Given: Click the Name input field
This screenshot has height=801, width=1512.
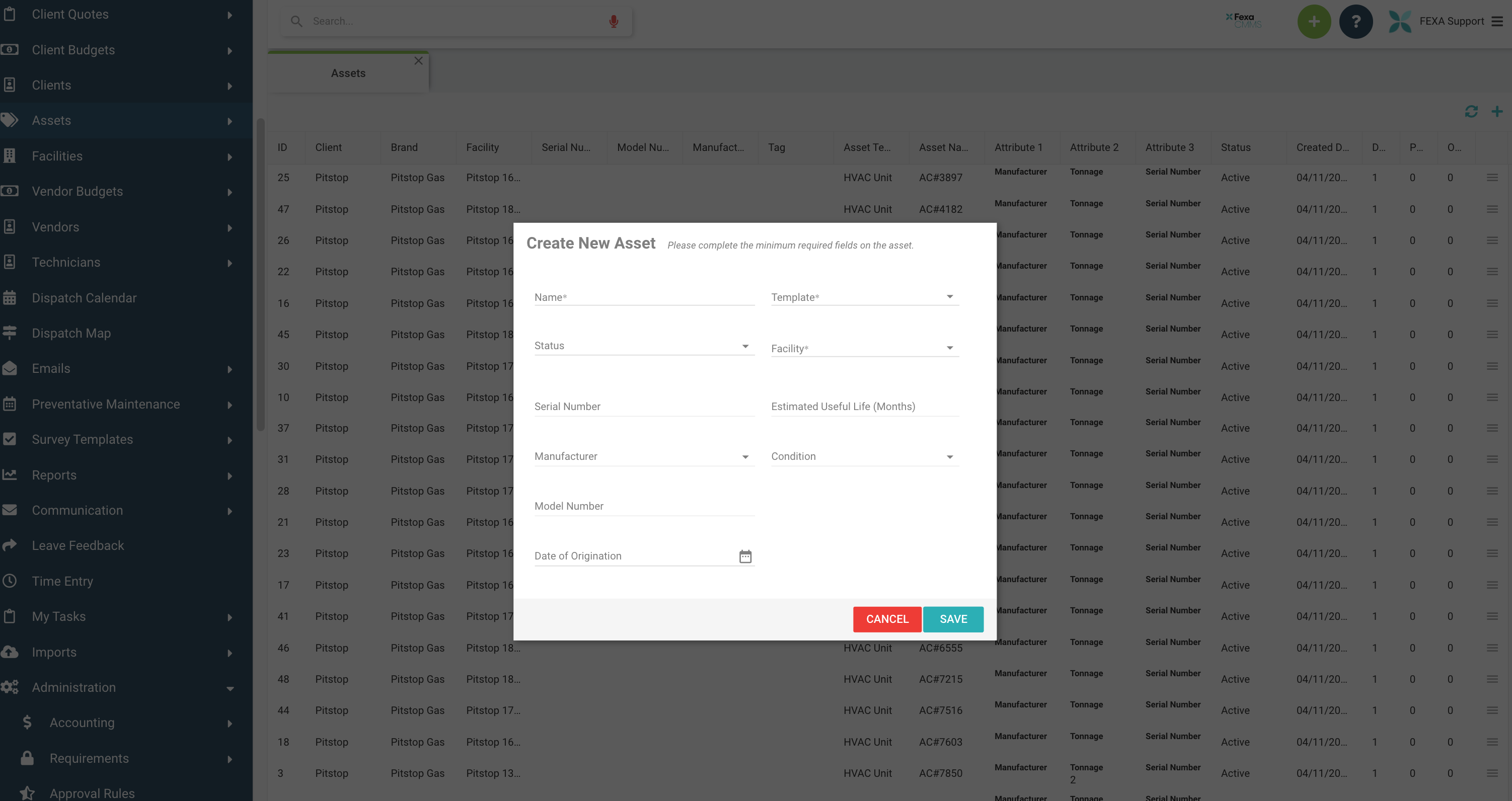Looking at the screenshot, I should [643, 297].
